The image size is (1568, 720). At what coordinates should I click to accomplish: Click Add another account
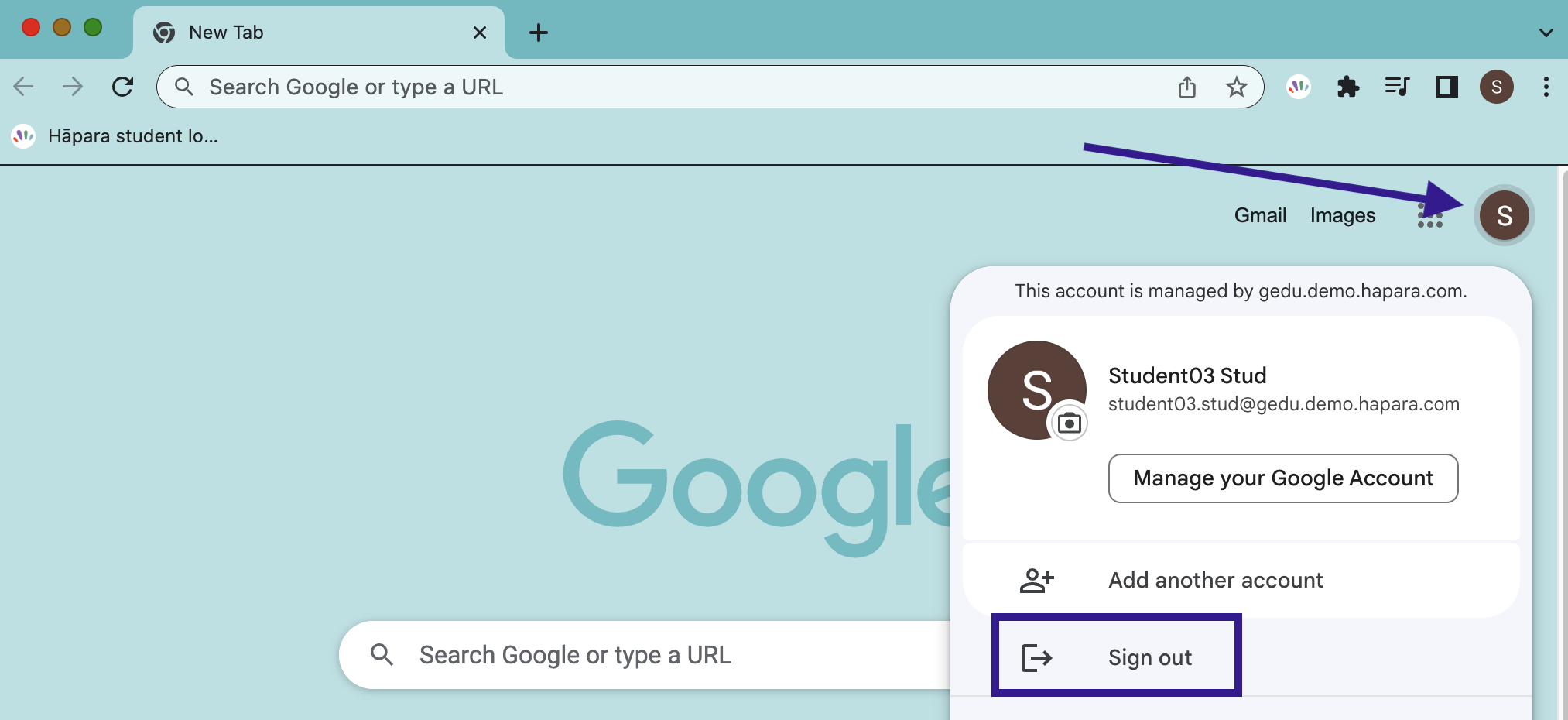coord(1214,580)
